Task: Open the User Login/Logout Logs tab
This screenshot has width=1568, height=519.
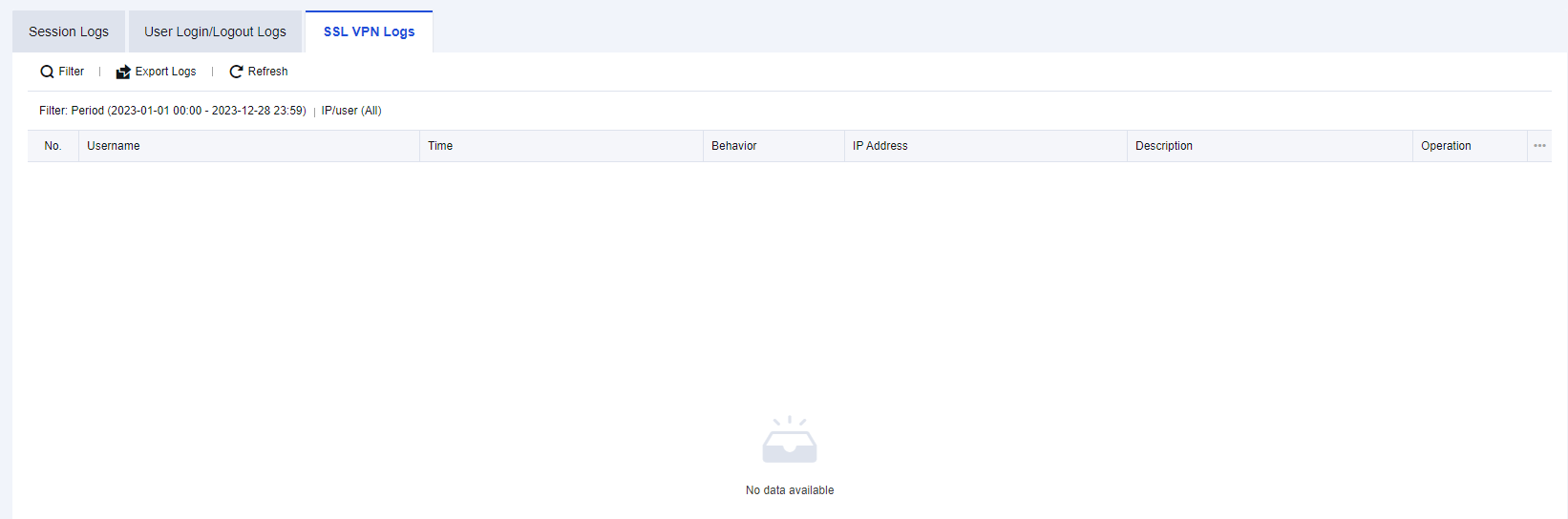Action: 215,31
